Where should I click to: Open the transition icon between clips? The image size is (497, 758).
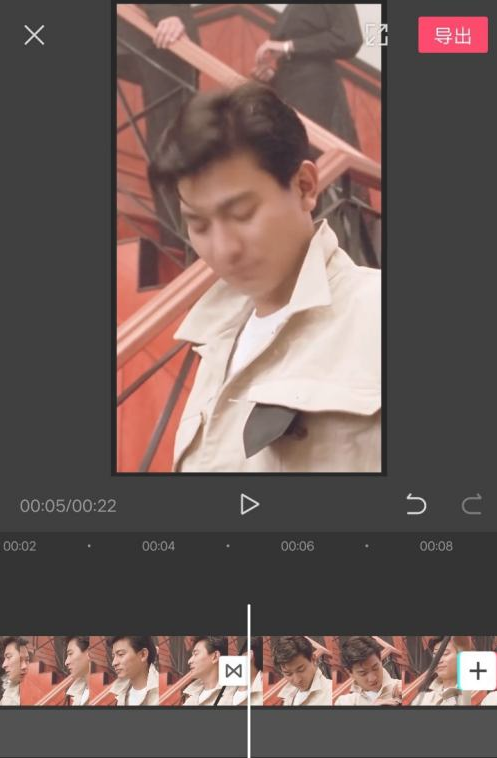(x=234, y=671)
